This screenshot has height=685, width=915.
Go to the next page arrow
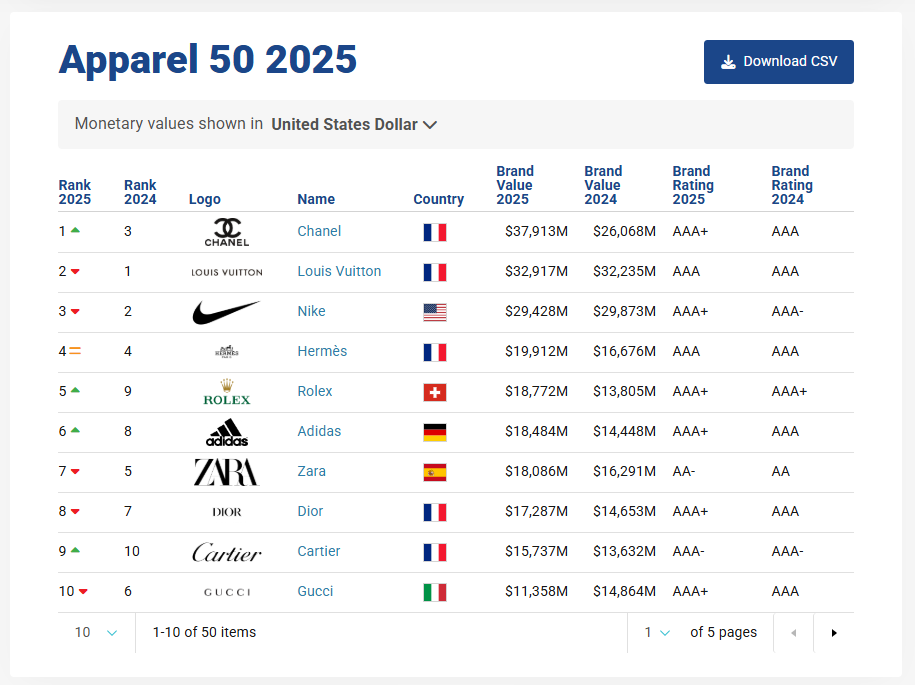tap(834, 633)
